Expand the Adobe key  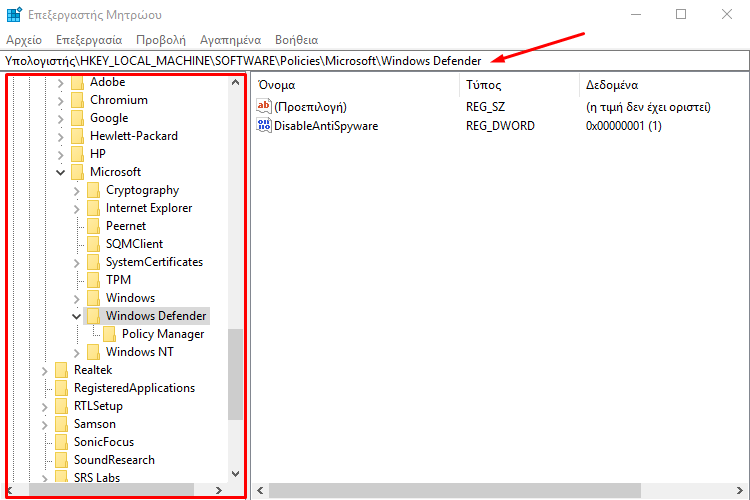coord(60,83)
